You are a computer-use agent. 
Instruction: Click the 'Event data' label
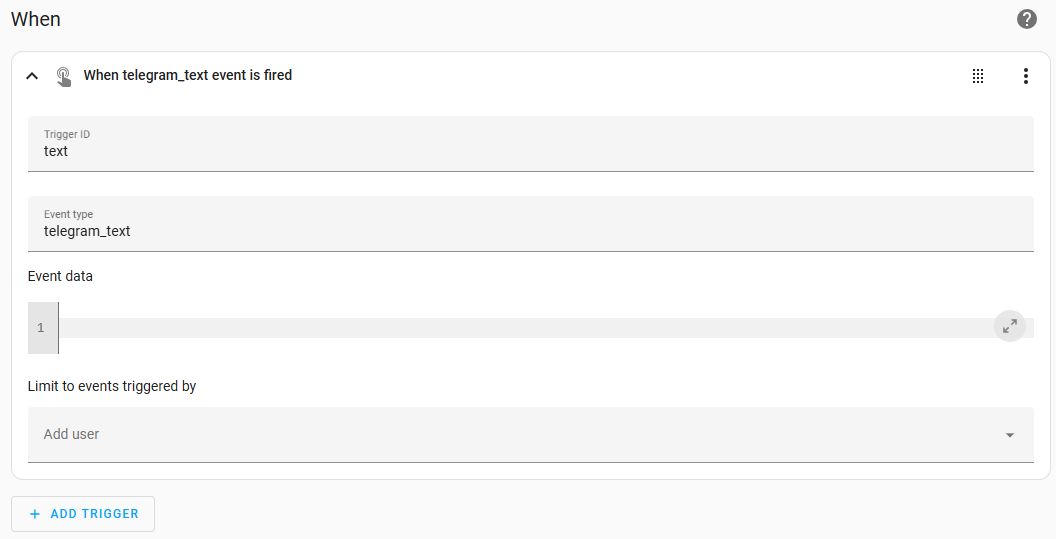point(60,276)
